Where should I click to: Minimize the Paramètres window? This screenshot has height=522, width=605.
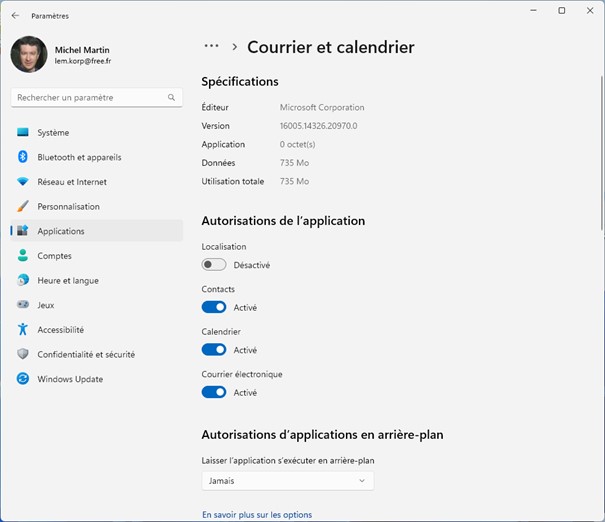pyautogui.click(x=534, y=10)
